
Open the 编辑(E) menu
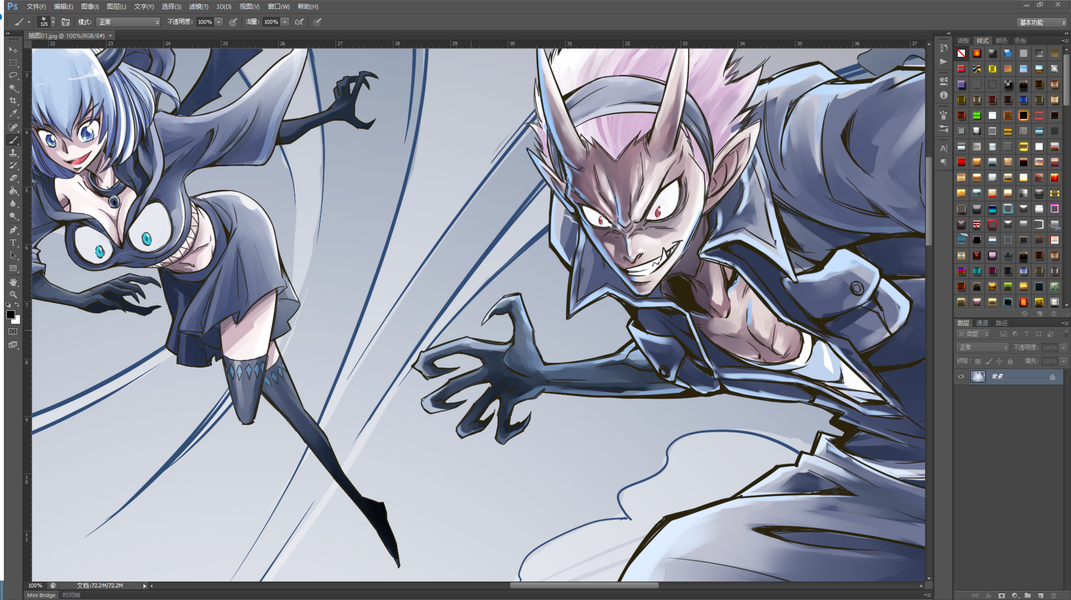(64, 6)
